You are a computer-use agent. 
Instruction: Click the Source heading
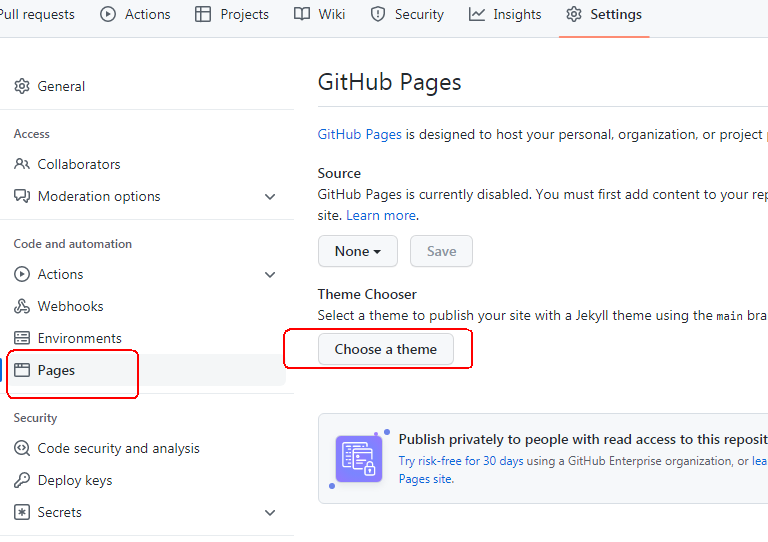pyautogui.click(x=339, y=173)
